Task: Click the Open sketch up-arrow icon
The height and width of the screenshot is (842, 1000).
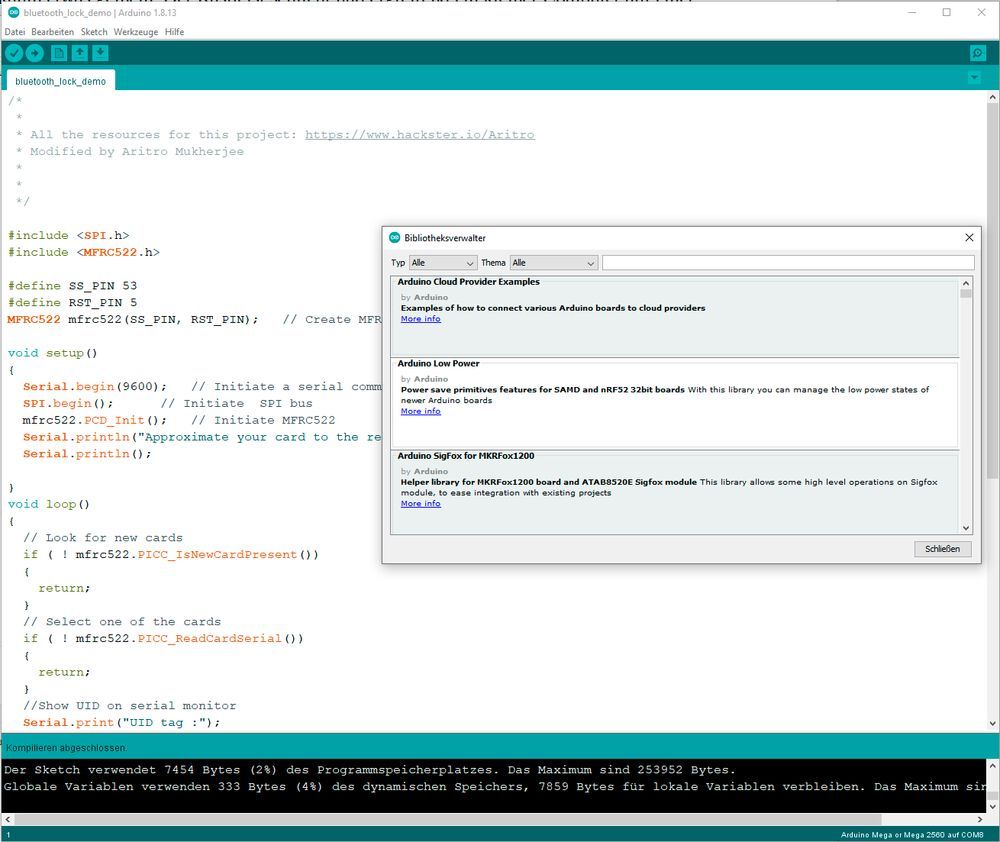Action: tap(80, 53)
